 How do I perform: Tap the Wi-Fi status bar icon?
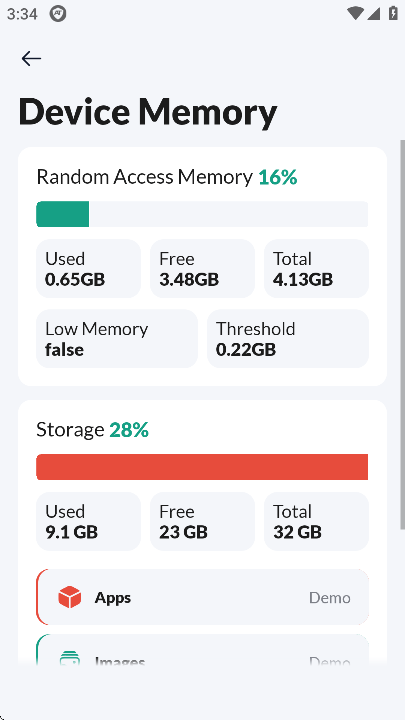[355, 14]
